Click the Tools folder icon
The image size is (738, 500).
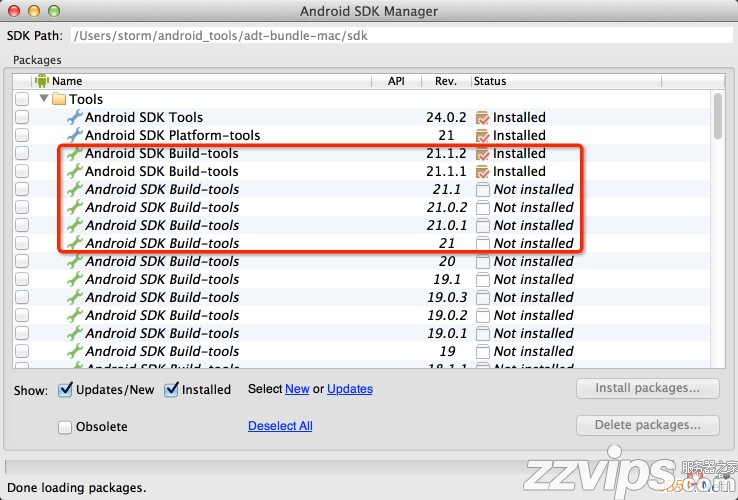click(59, 99)
